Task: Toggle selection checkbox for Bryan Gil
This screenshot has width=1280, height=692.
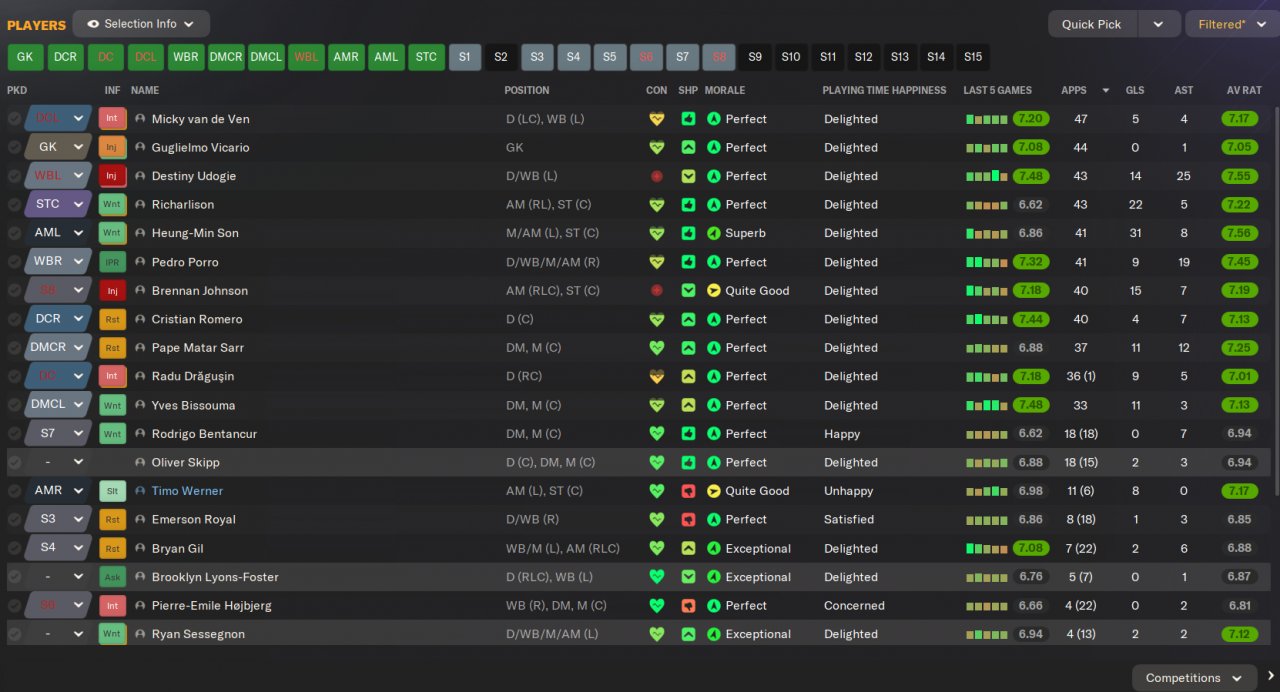Action: [x=14, y=548]
